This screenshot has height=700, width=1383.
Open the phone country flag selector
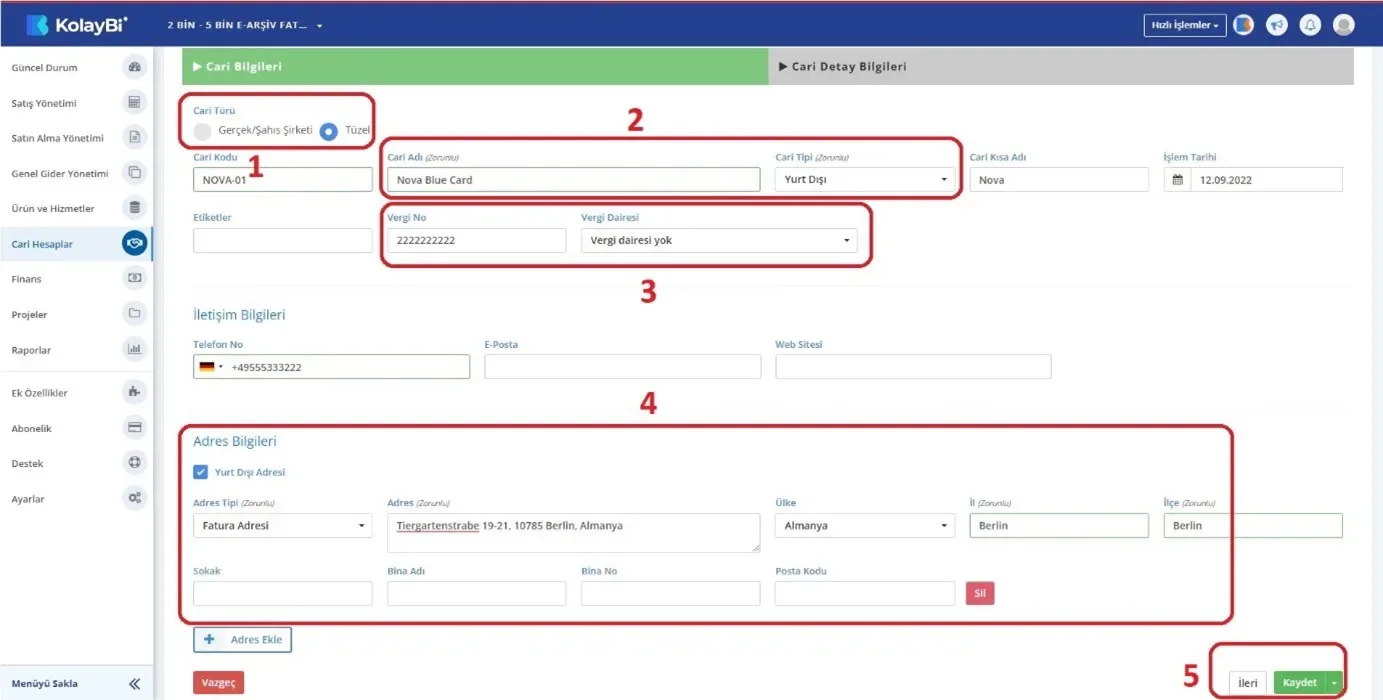point(212,367)
